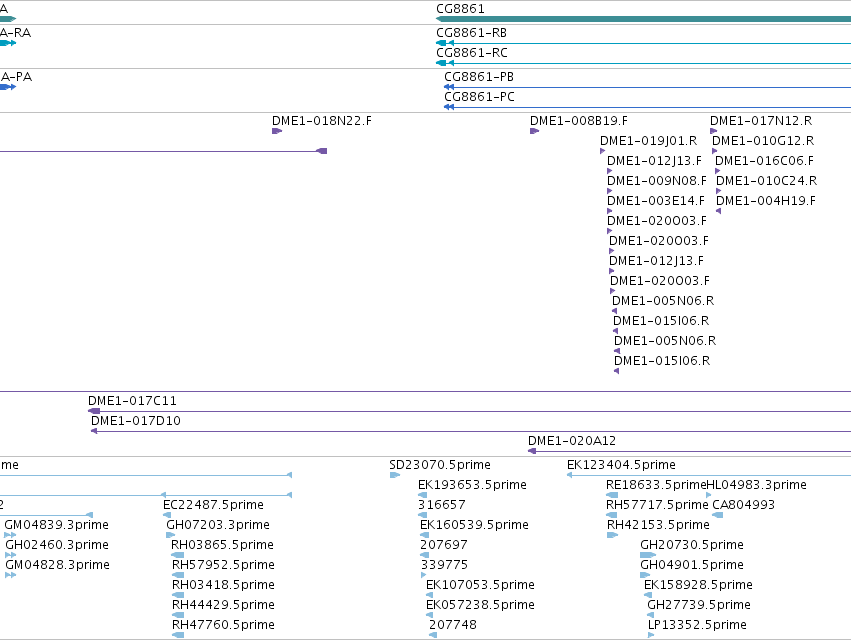Select the DME1-017N12.R label

pyautogui.click(x=761, y=121)
